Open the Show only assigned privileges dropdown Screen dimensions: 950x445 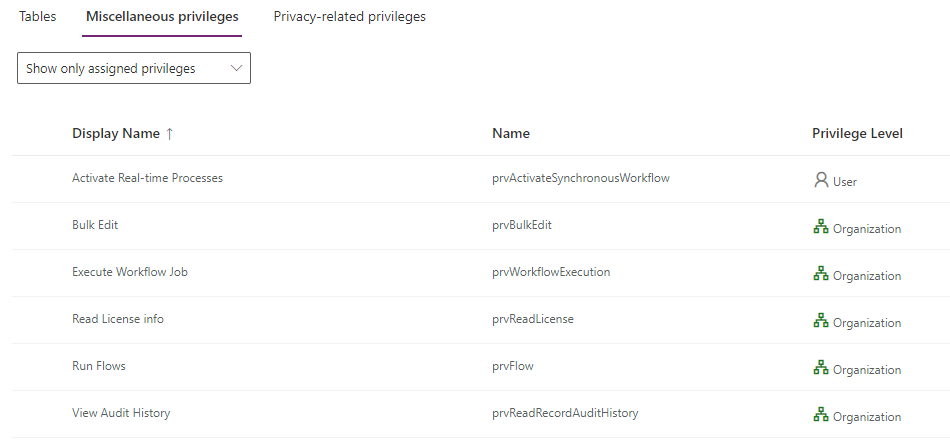tap(134, 68)
